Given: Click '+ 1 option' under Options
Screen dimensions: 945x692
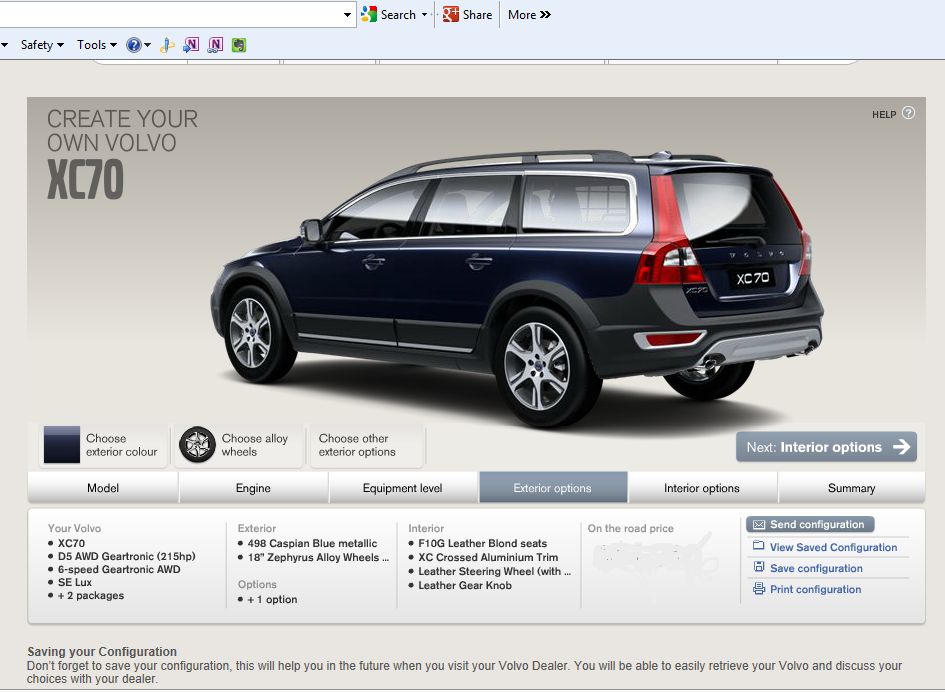Looking at the screenshot, I should [x=272, y=599].
